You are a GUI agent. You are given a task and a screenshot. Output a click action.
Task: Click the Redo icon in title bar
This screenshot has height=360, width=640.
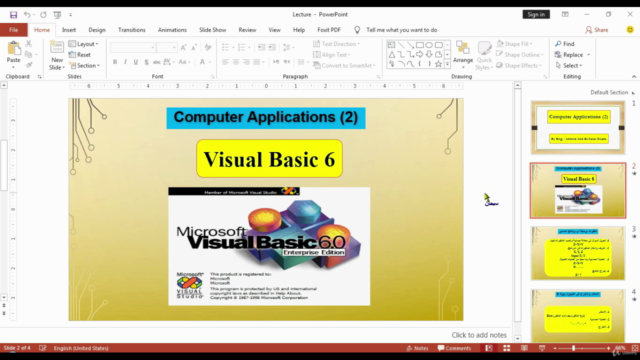43,15
